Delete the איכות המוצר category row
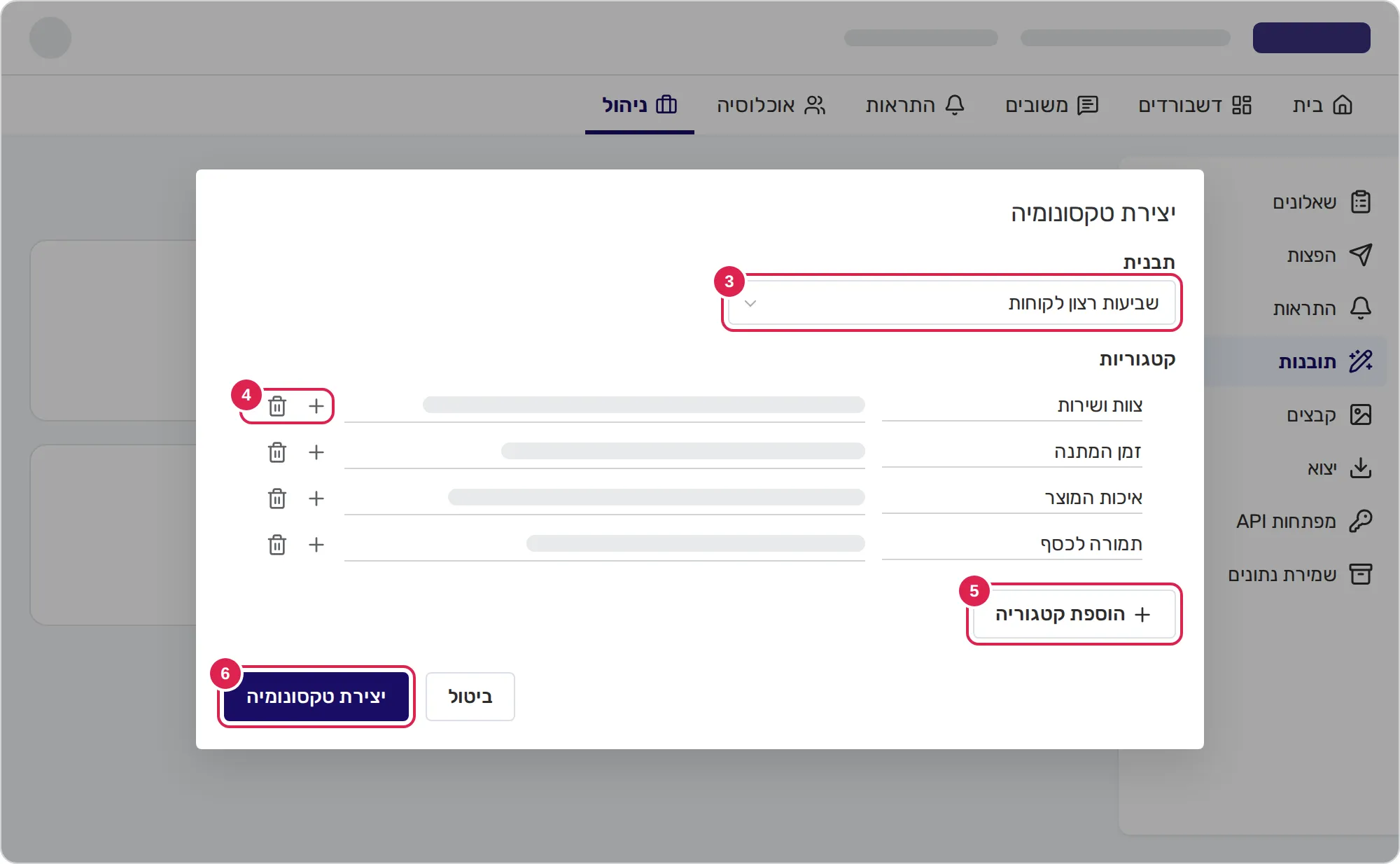 point(277,499)
